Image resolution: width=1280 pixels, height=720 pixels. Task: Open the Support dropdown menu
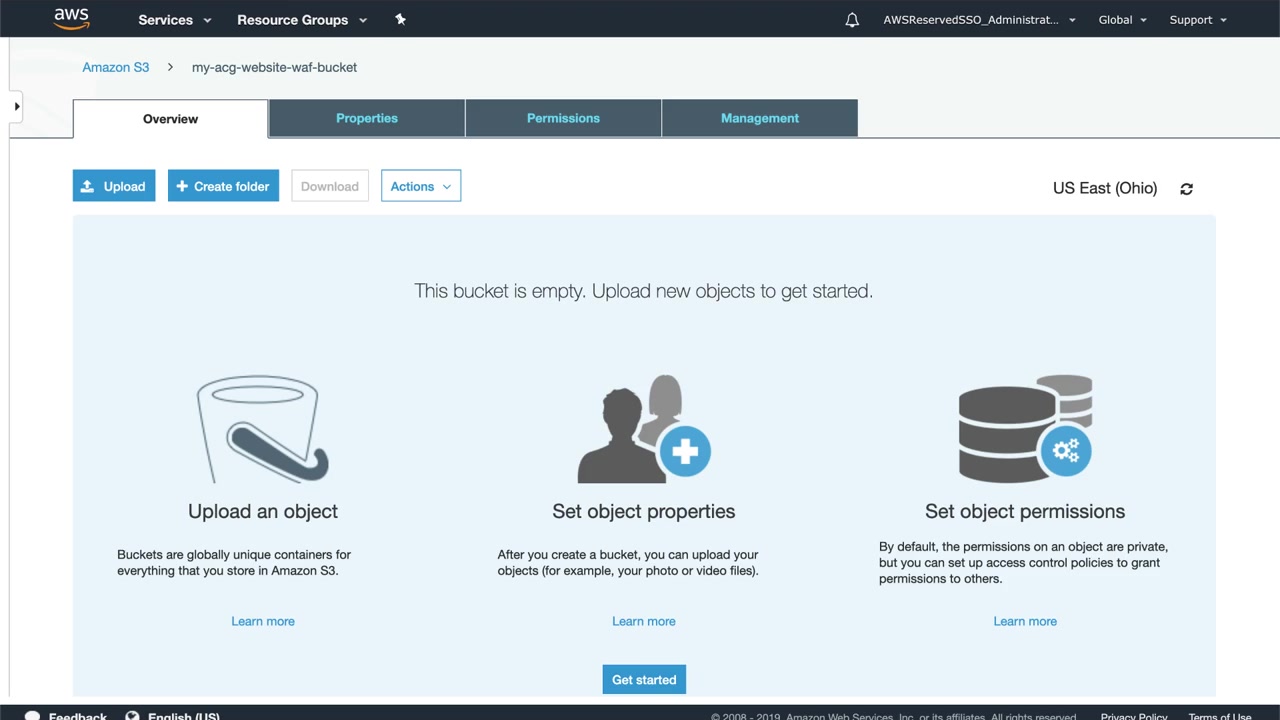point(1198,20)
